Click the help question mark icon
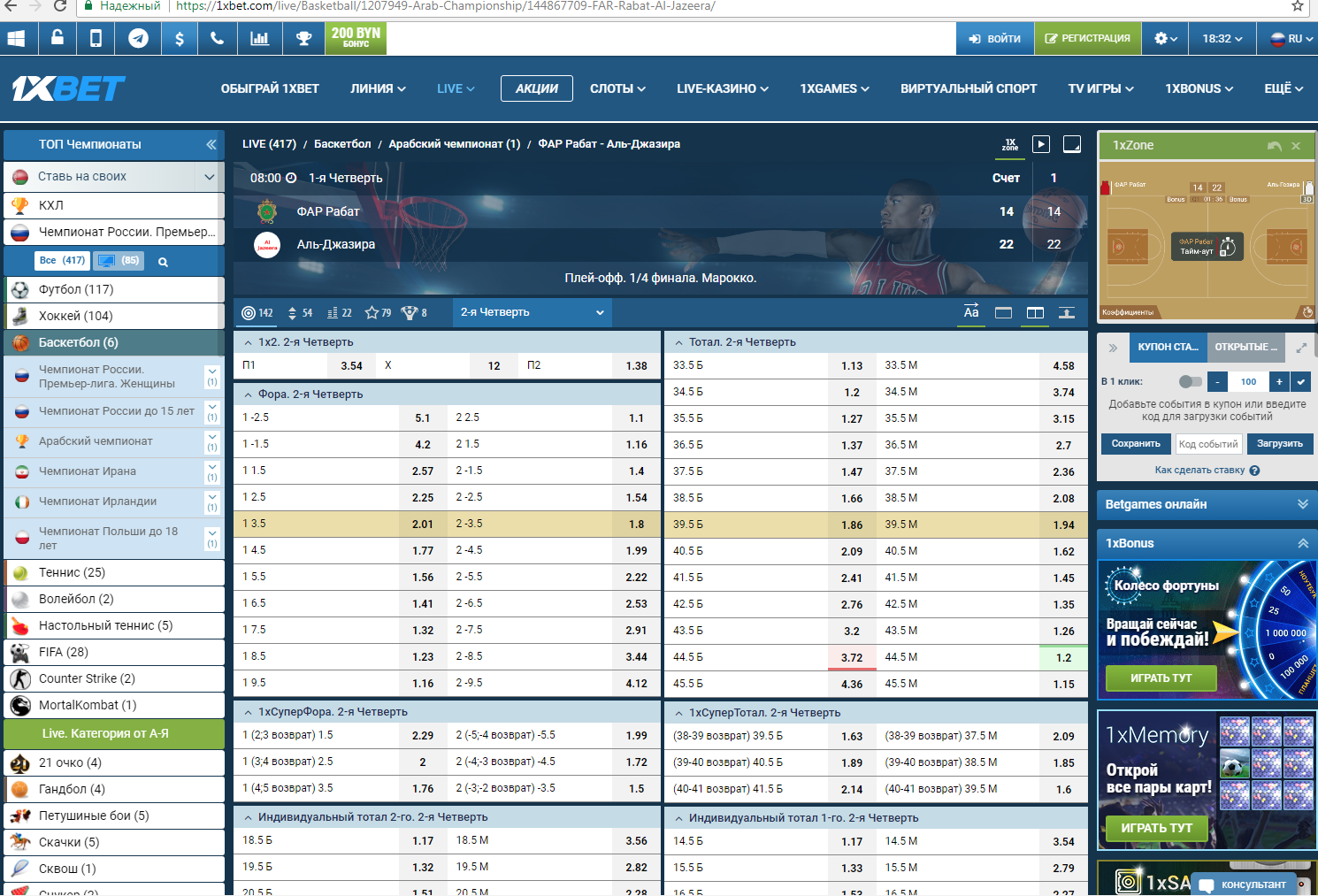The height and width of the screenshot is (896, 1318). click(x=1254, y=471)
